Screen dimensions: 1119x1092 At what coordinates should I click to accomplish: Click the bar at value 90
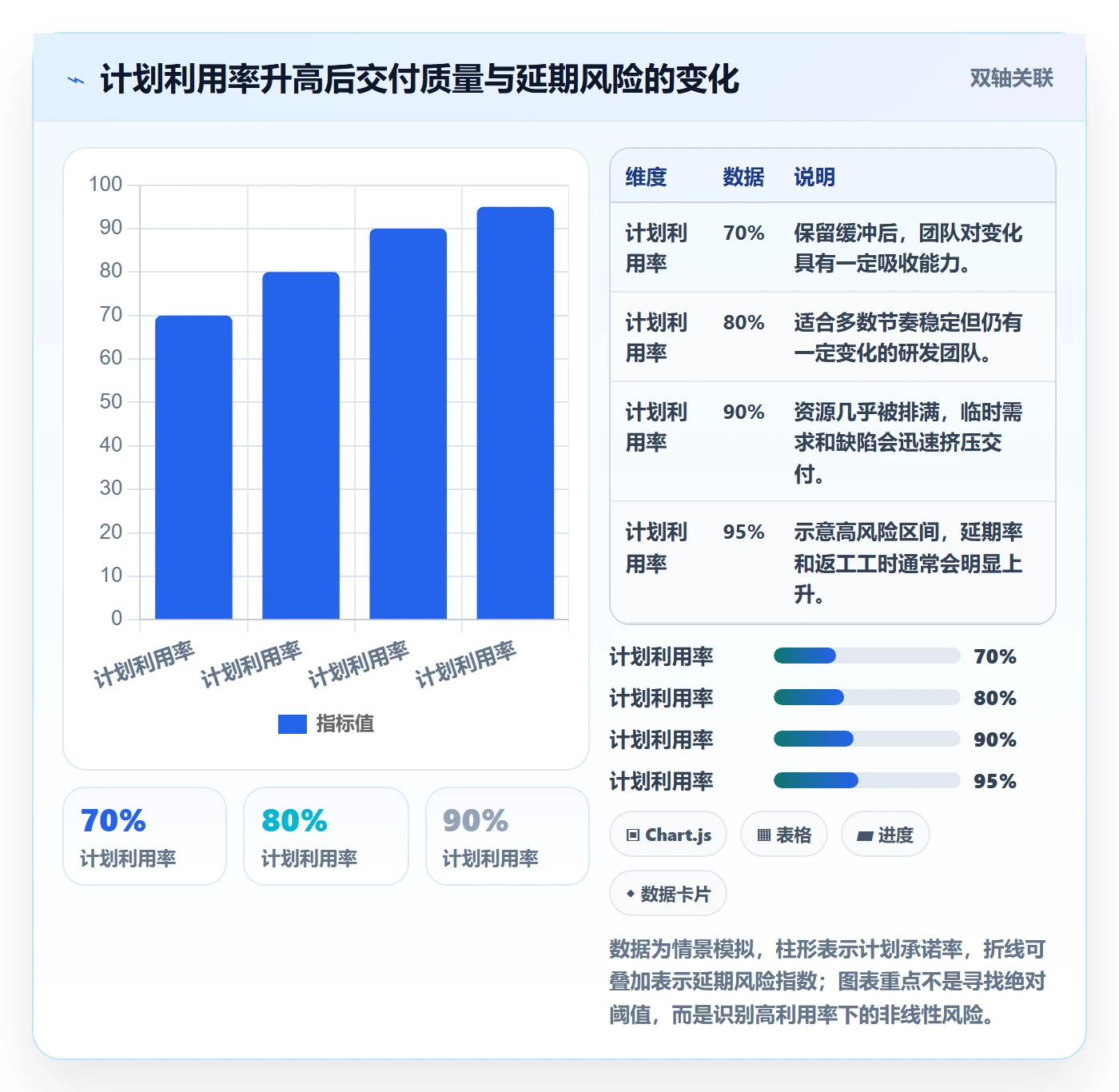(x=408, y=424)
